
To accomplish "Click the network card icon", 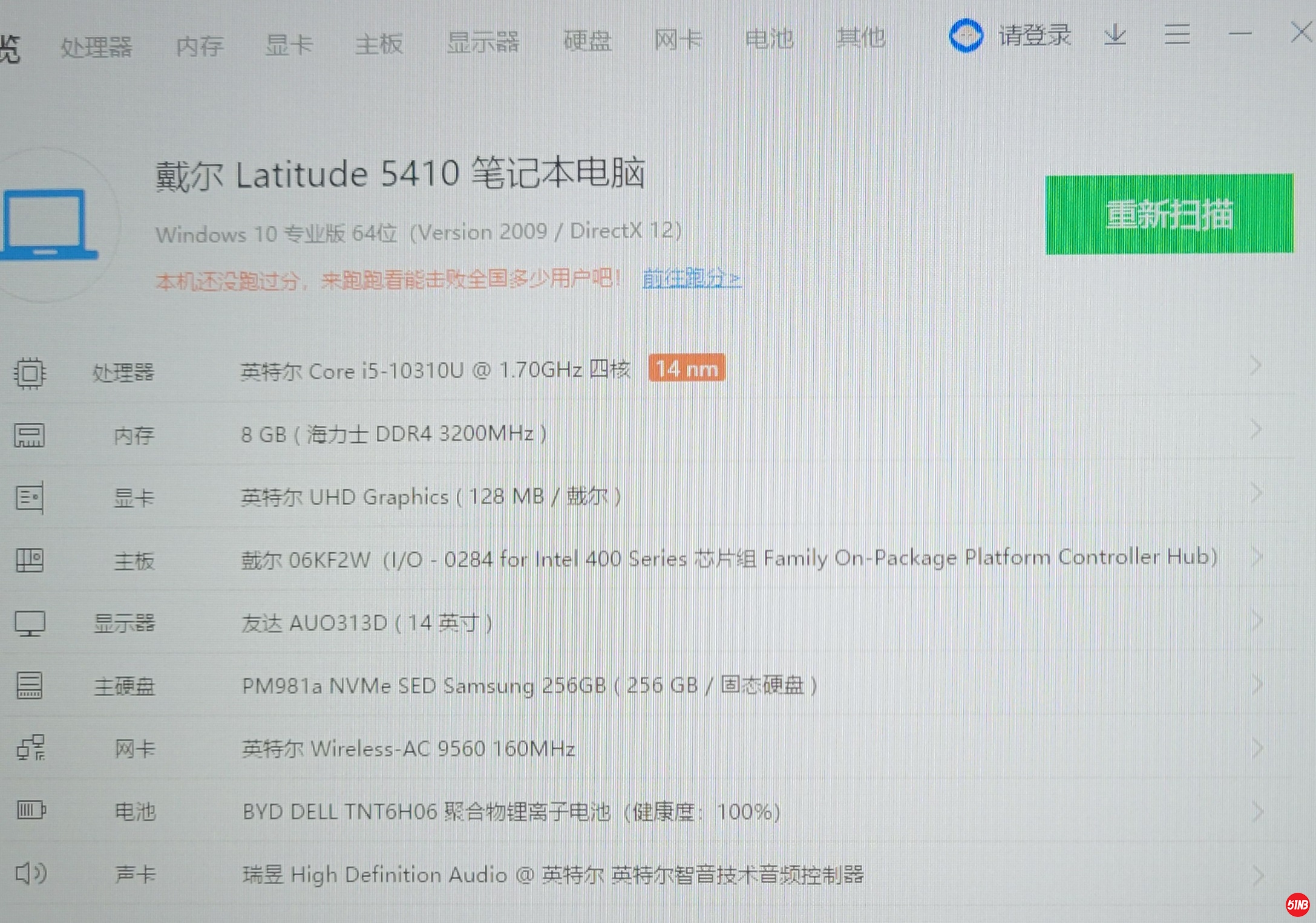I will coord(31,748).
